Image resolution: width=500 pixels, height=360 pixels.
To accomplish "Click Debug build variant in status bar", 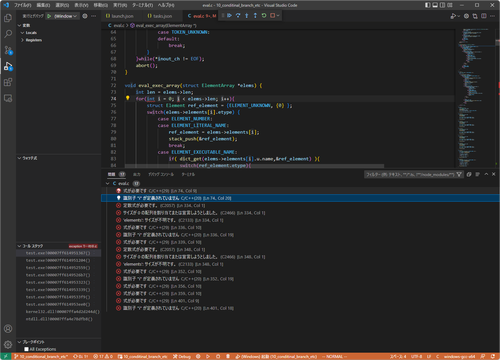I will point(181,356).
